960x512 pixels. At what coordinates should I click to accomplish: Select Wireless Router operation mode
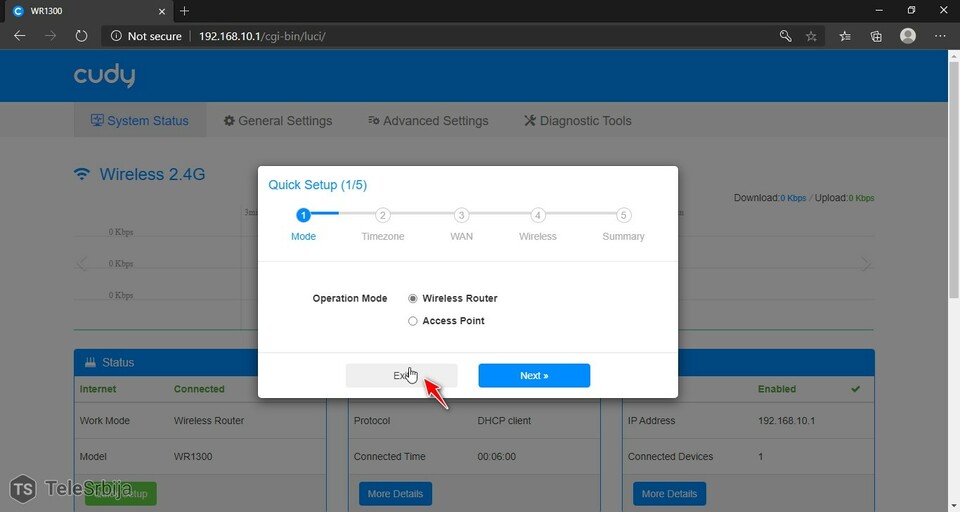413,298
